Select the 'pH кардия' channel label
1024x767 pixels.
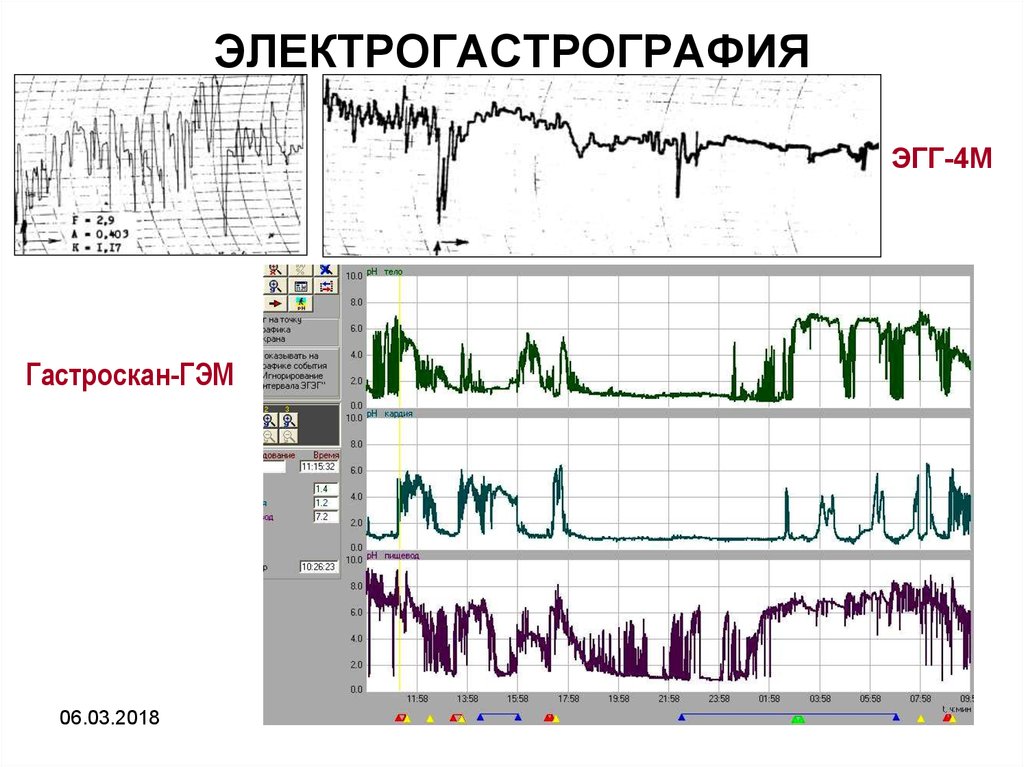(x=392, y=412)
